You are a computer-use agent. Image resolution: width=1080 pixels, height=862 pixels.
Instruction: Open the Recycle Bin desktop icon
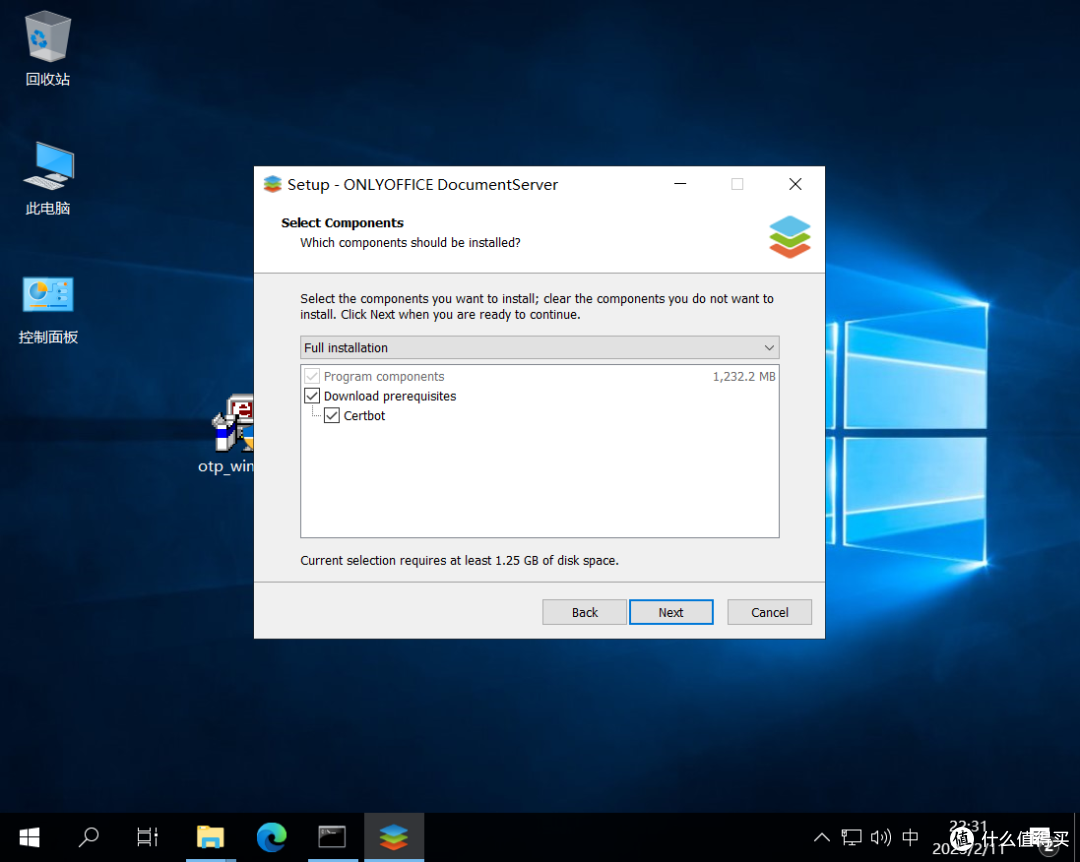tap(48, 48)
